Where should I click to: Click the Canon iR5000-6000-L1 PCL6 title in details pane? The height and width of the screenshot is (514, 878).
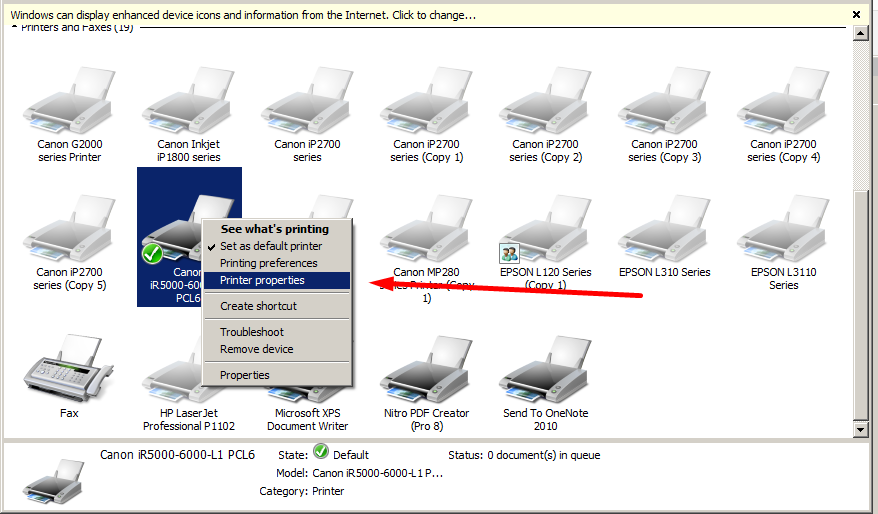(178, 455)
